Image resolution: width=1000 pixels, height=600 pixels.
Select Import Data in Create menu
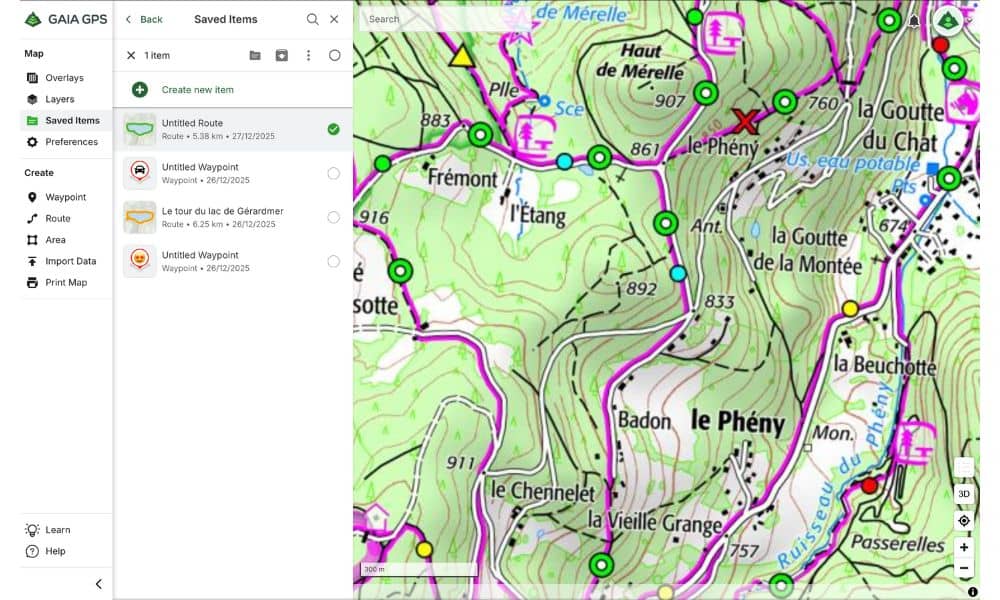pyautogui.click(x=70, y=261)
